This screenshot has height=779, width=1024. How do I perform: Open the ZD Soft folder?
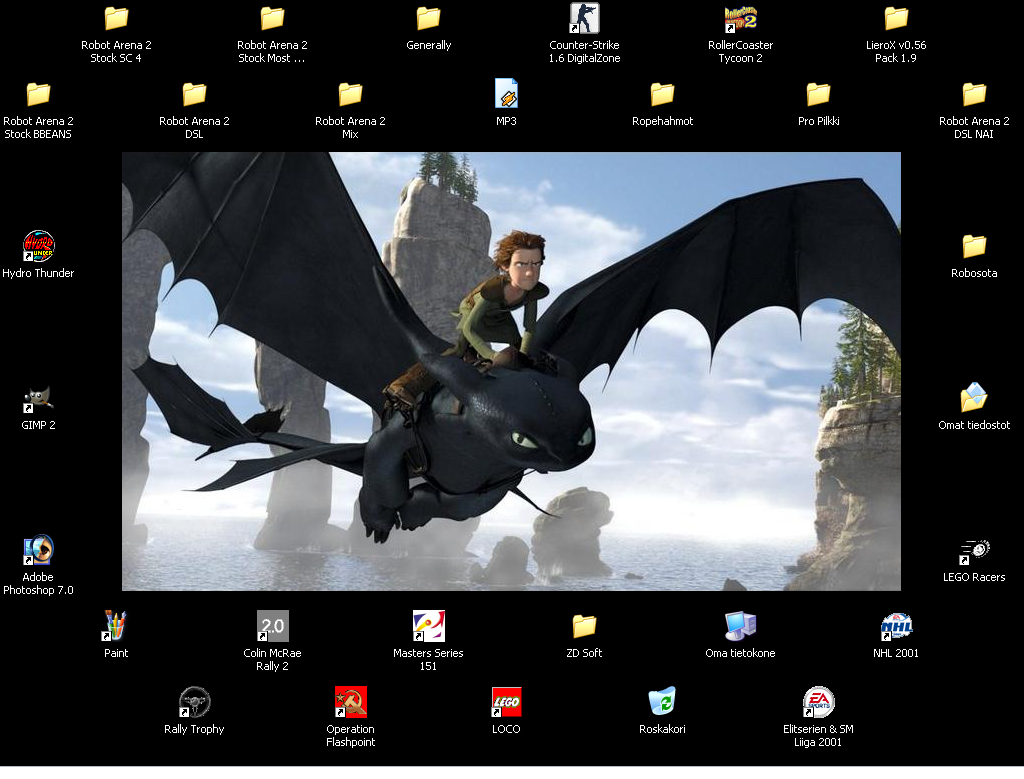tap(584, 626)
